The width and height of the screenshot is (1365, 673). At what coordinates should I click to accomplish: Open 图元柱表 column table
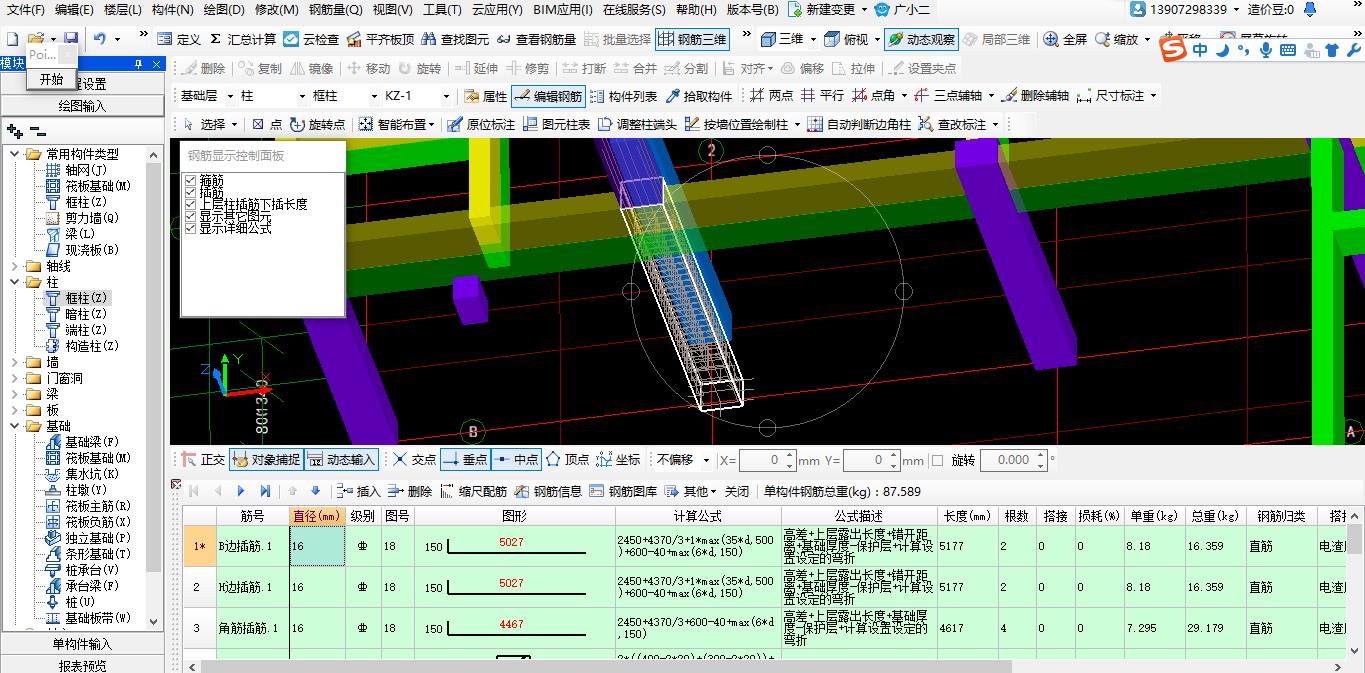[556, 124]
